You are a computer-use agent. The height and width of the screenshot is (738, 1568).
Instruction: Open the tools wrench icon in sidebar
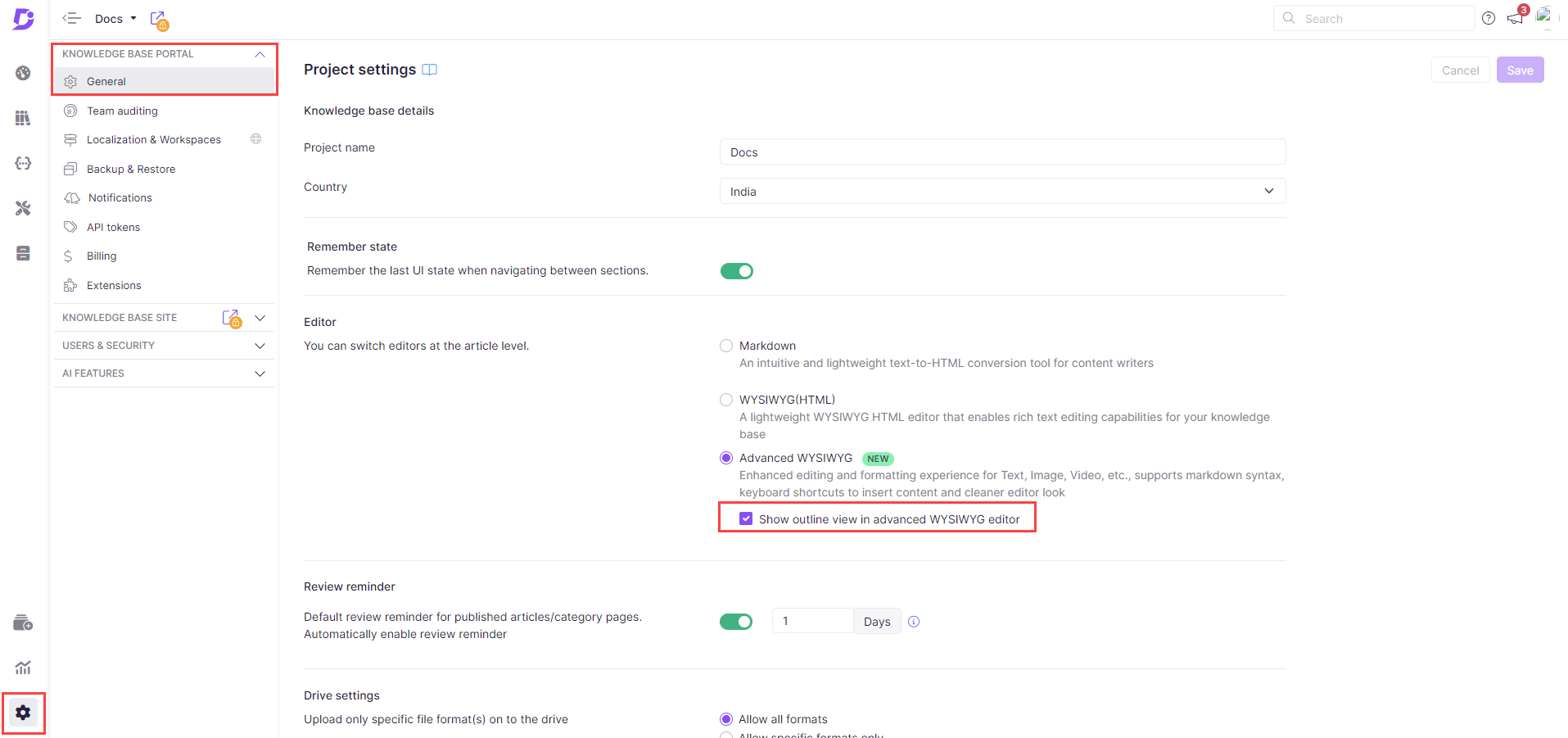[23, 208]
